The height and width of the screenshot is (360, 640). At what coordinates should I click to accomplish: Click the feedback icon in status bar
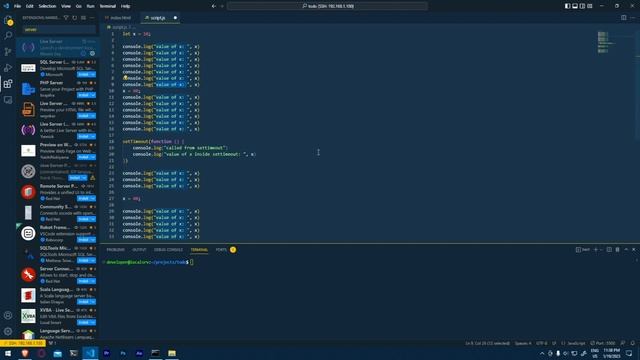623,343
